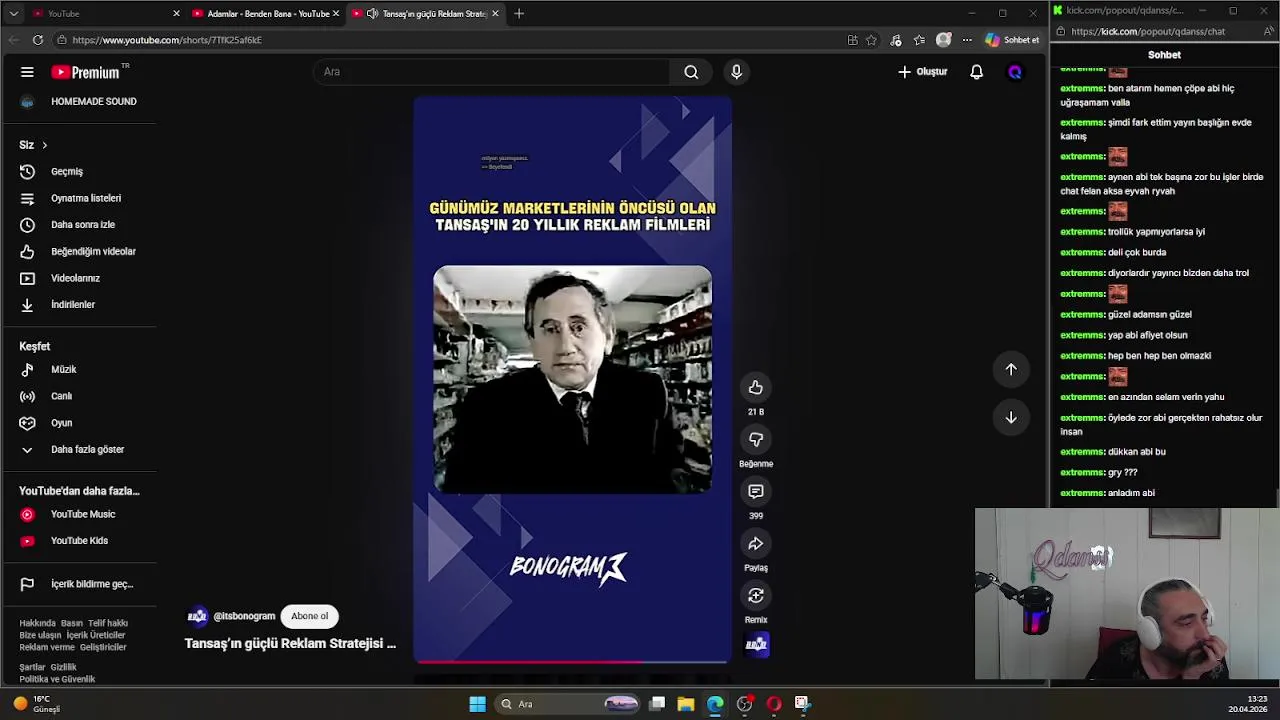The height and width of the screenshot is (720, 1280).
Task: Open the 399 comments panel
Action: [x=756, y=492]
